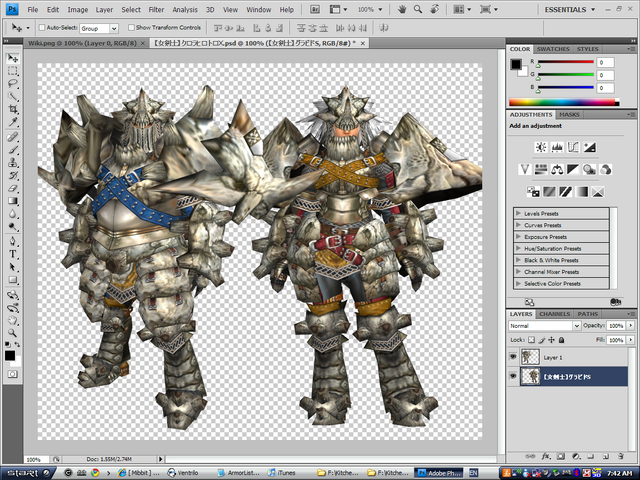Toggle lock position
Image resolution: width=640 pixels, height=480 pixels.
click(551, 340)
